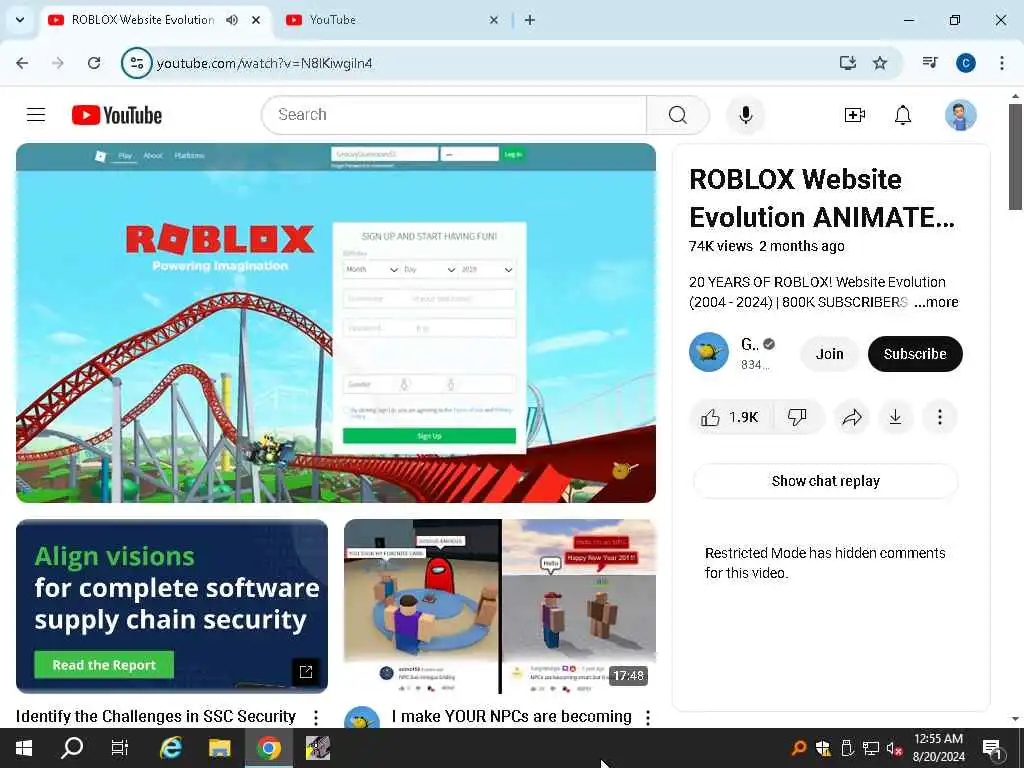Click the NPCs video thumbnail

pyautogui.click(x=500, y=606)
